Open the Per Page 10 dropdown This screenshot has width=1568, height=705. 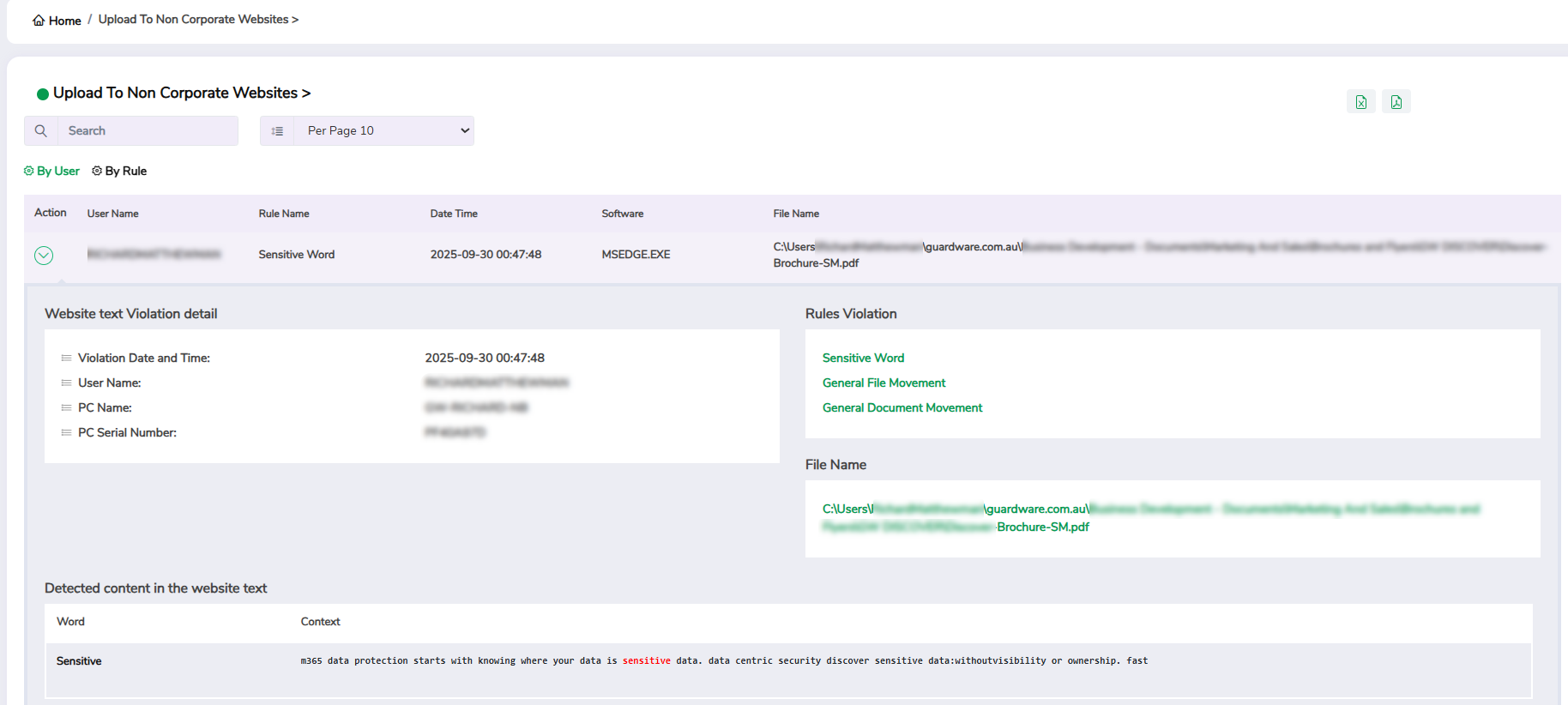383,131
